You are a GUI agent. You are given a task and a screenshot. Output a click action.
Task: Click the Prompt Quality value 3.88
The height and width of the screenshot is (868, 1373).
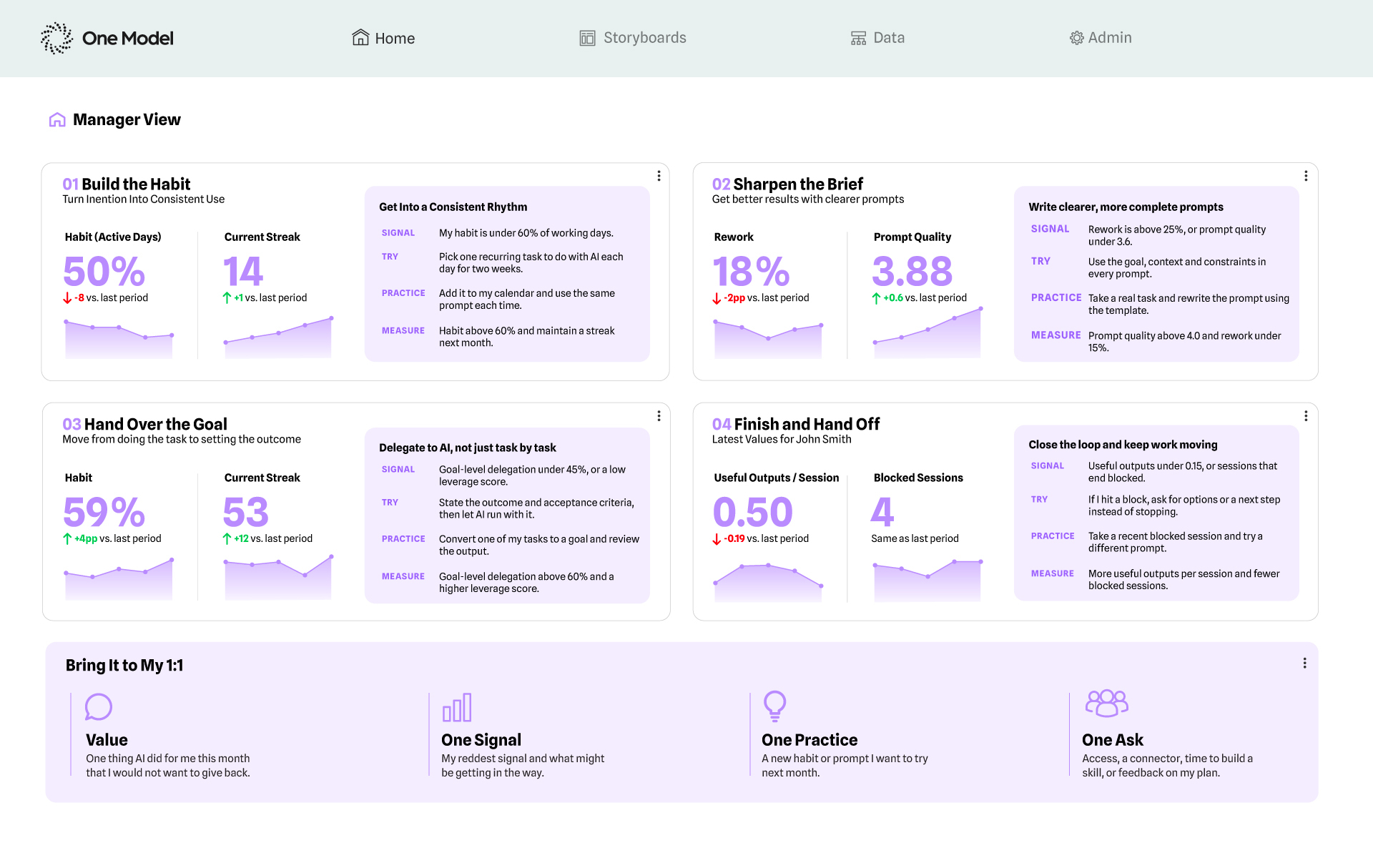912,272
